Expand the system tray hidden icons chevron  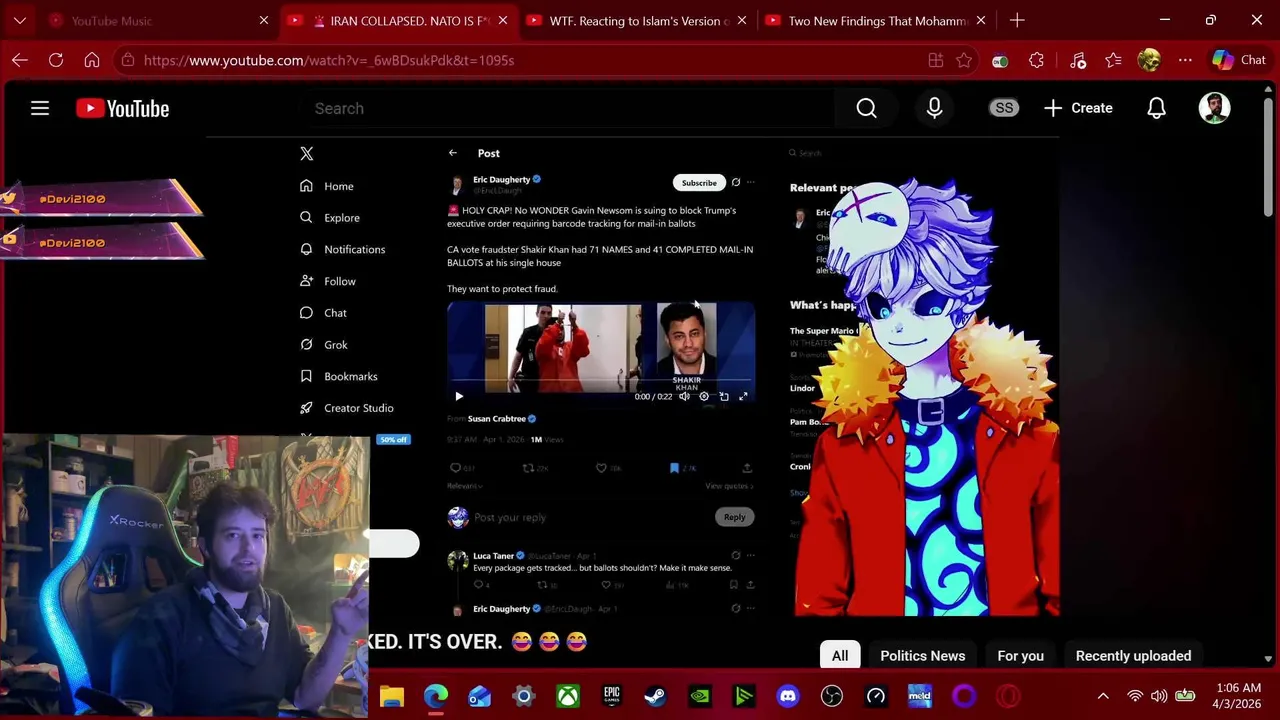[x=1103, y=696]
